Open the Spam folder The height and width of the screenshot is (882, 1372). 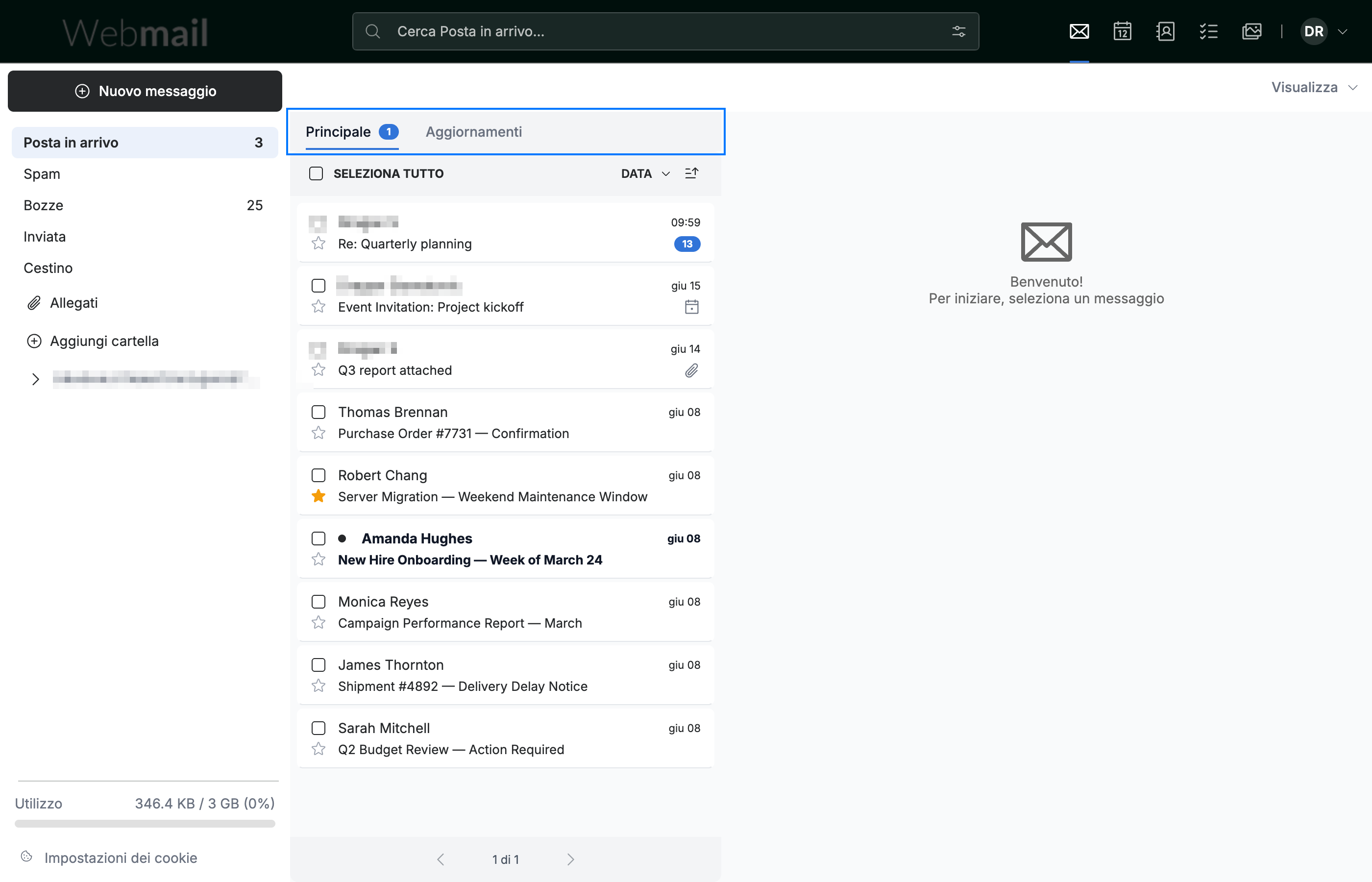[145, 174]
